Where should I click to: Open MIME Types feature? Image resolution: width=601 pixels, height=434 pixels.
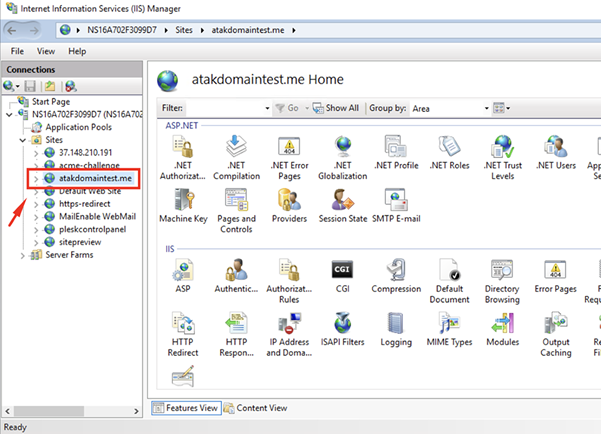[449, 329]
